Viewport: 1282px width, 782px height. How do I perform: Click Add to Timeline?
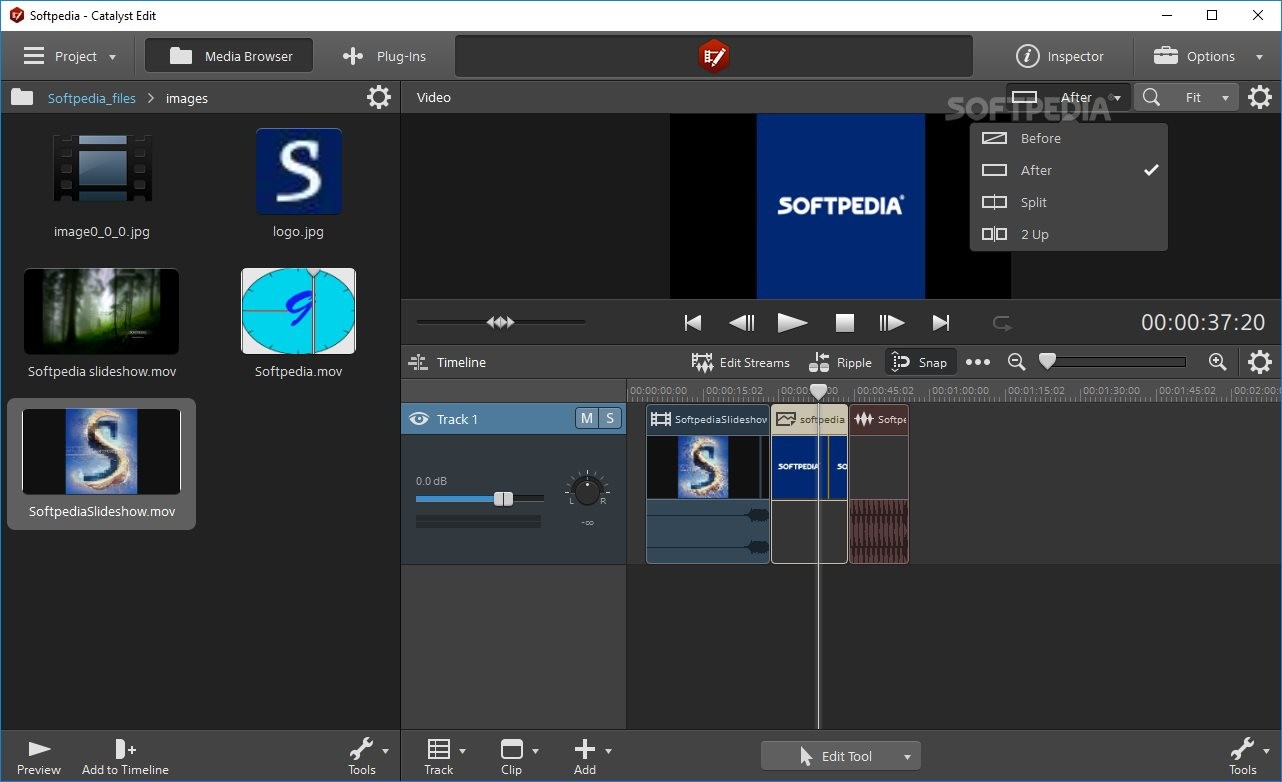coord(125,757)
